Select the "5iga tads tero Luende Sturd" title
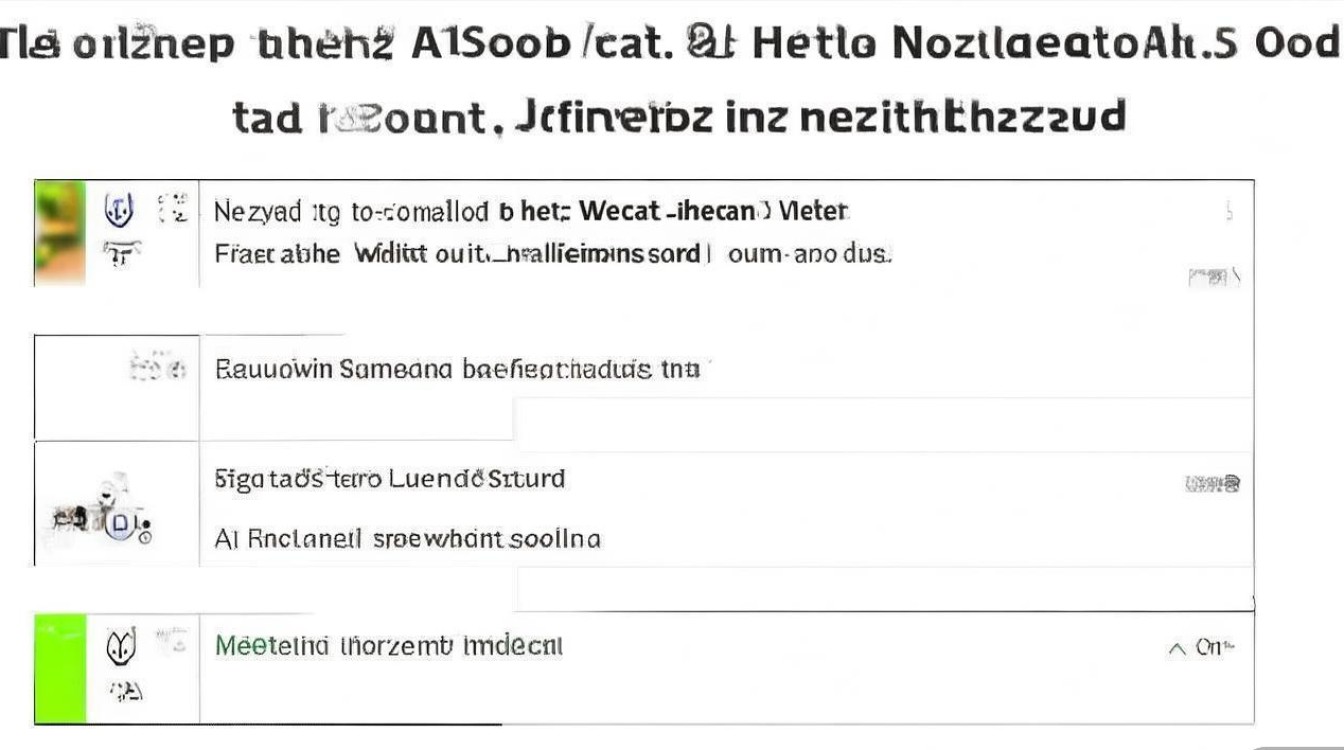The height and width of the screenshot is (750, 1344). pyautogui.click(x=390, y=479)
